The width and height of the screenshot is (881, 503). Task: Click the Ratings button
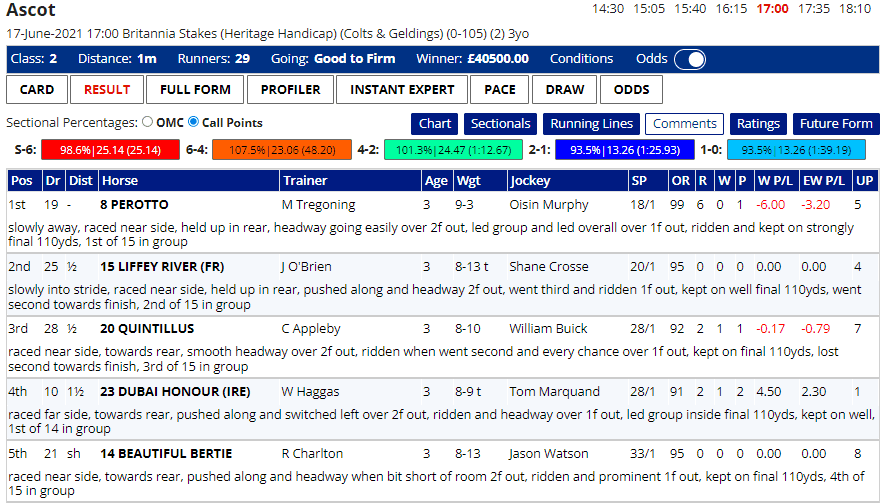click(758, 124)
